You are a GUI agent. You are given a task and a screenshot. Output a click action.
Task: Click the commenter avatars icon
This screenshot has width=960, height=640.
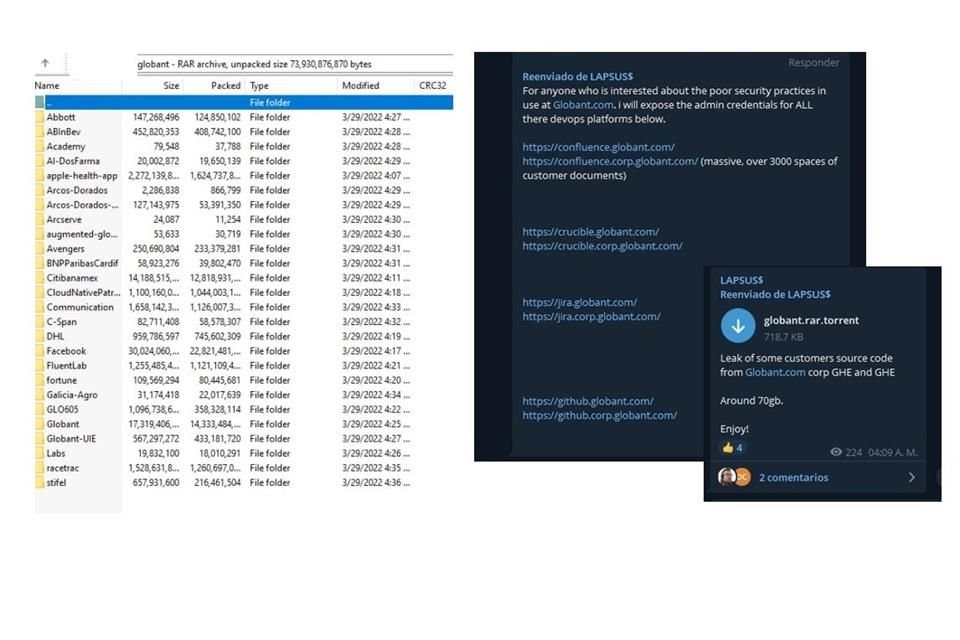734,477
